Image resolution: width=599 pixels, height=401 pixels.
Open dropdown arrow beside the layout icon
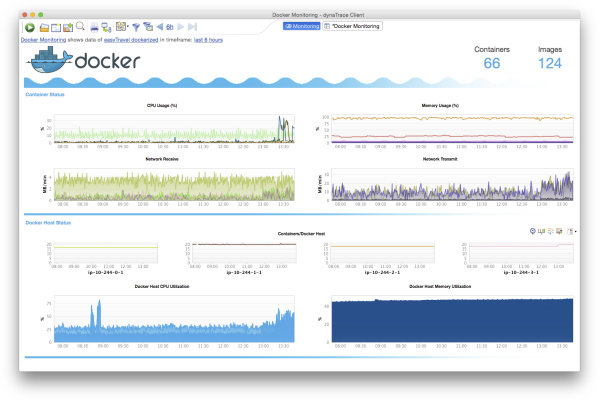coord(128,26)
